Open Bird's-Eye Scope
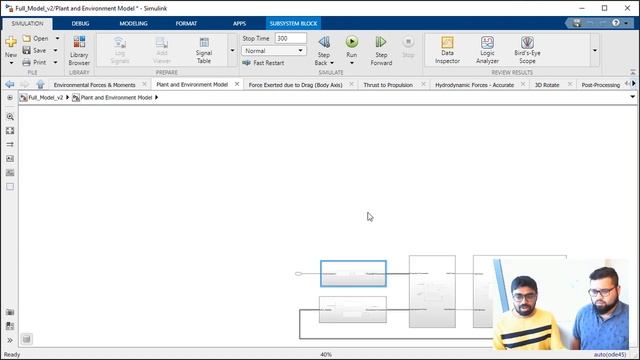The height and width of the screenshot is (360, 640). (527, 50)
